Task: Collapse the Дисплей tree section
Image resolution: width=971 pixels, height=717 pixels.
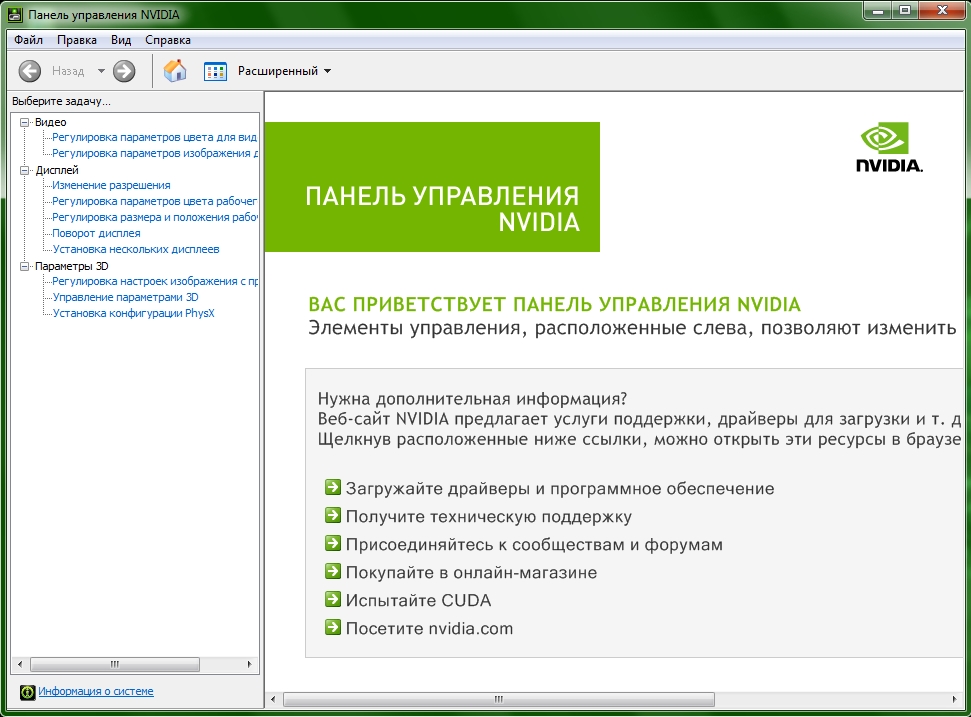Action: (25, 170)
